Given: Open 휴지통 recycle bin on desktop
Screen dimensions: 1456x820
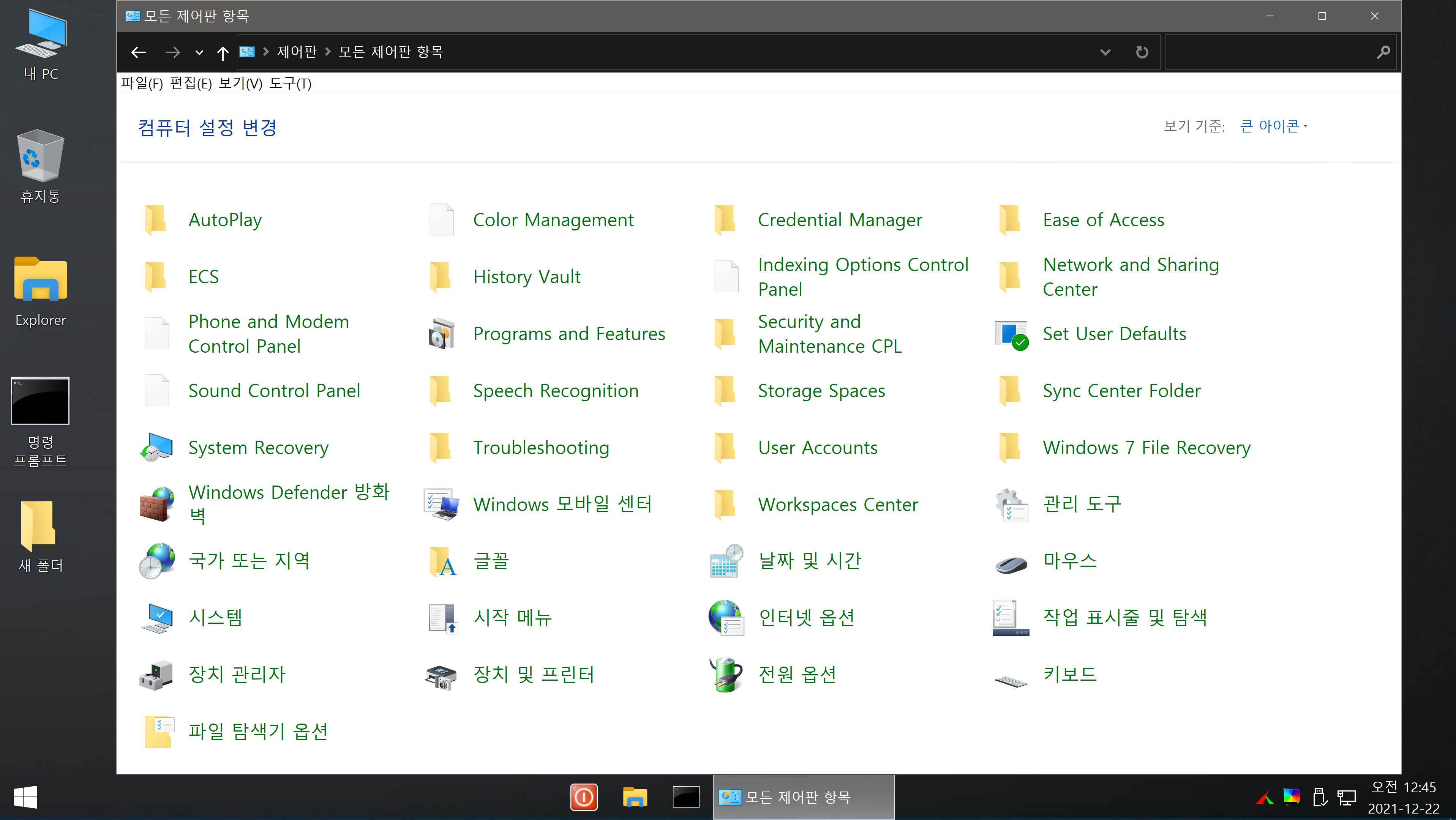Looking at the screenshot, I should tap(41, 167).
